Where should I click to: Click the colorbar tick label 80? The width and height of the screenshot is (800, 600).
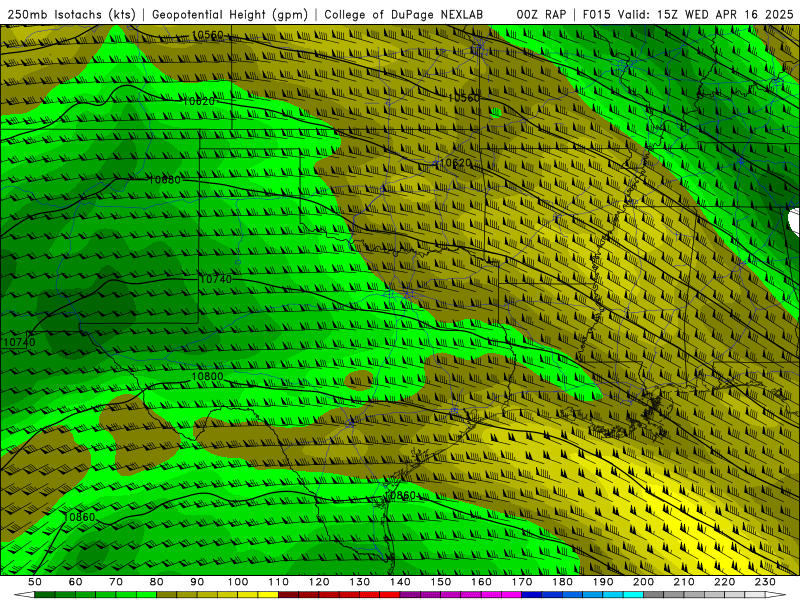[157, 582]
